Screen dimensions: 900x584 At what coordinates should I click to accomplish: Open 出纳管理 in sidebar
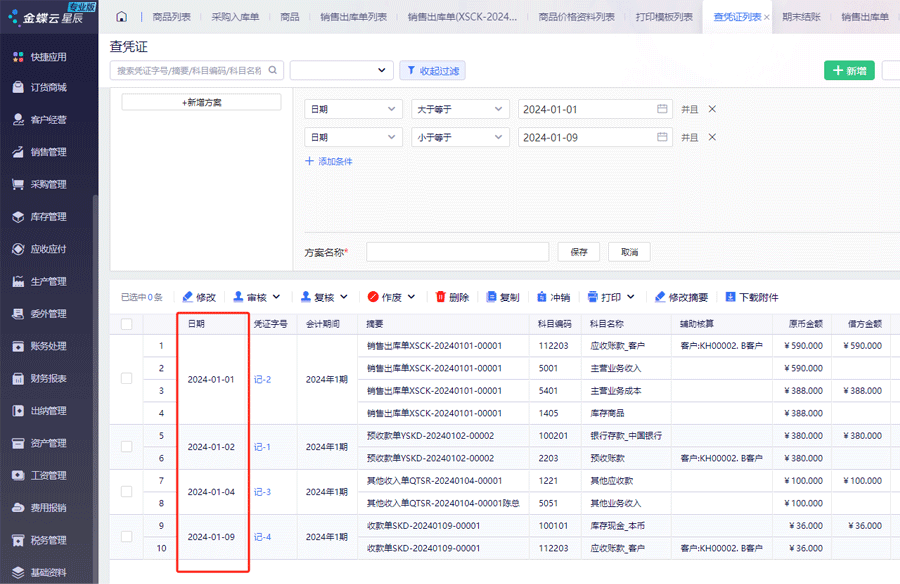pyautogui.click(x=40, y=411)
